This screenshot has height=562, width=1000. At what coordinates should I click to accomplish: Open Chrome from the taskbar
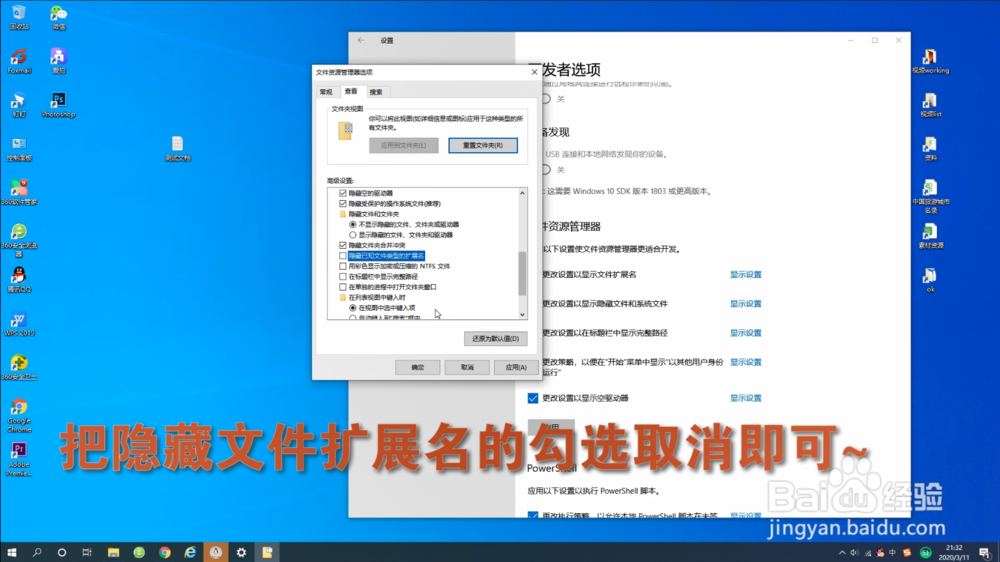pos(165,552)
